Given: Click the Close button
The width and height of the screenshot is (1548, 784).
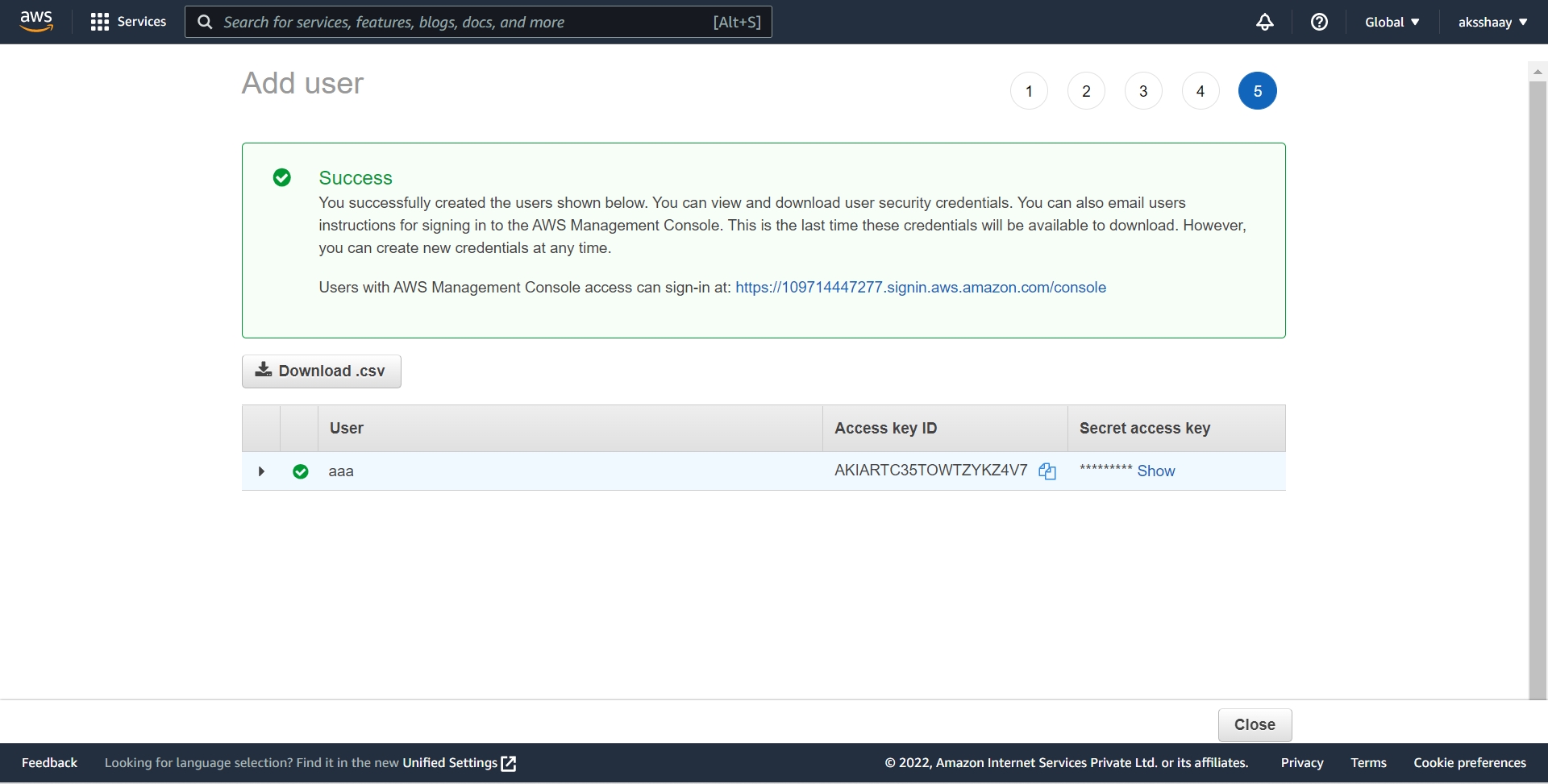Looking at the screenshot, I should click(x=1255, y=724).
